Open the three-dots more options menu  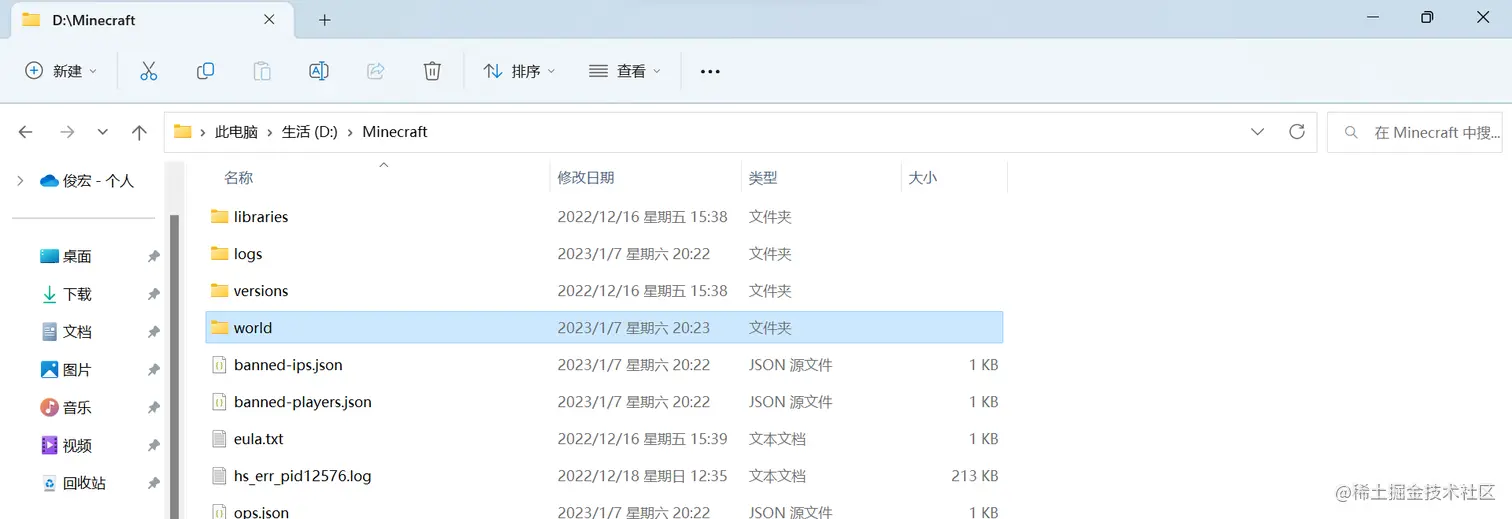coord(710,72)
